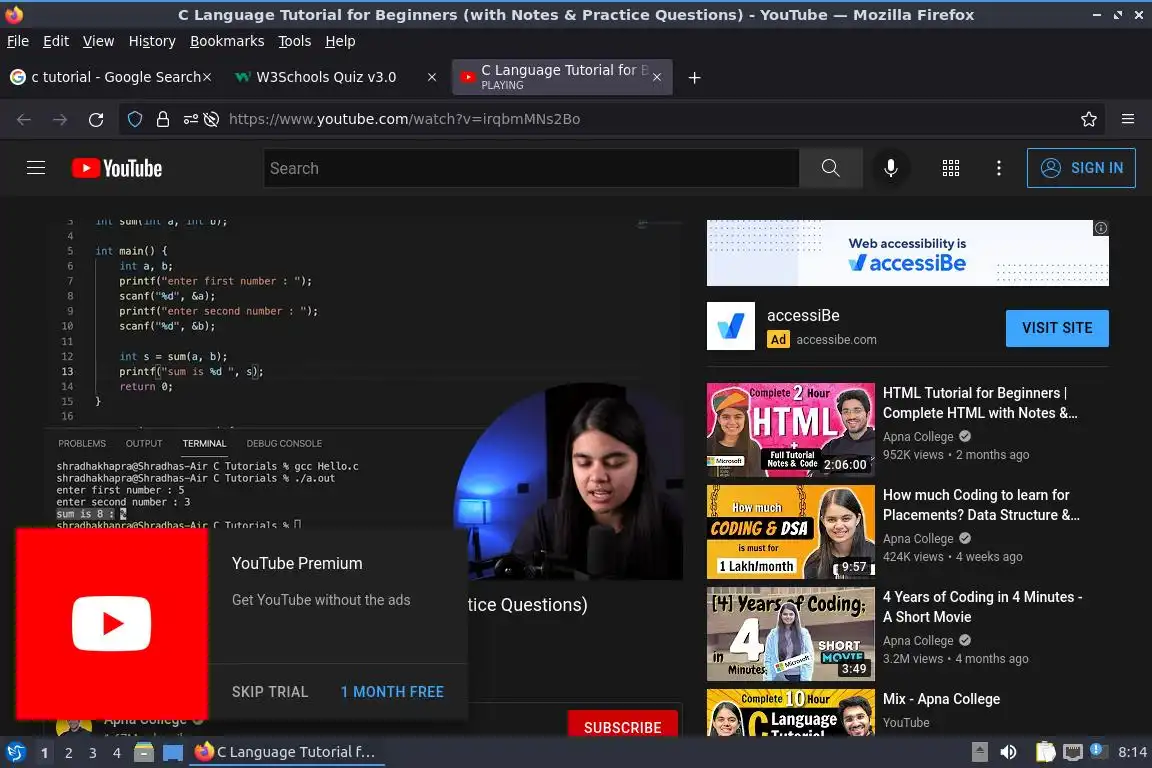Open 4 Years of Coding thumbnail
This screenshot has height=768, width=1152.
click(x=791, y=634)
